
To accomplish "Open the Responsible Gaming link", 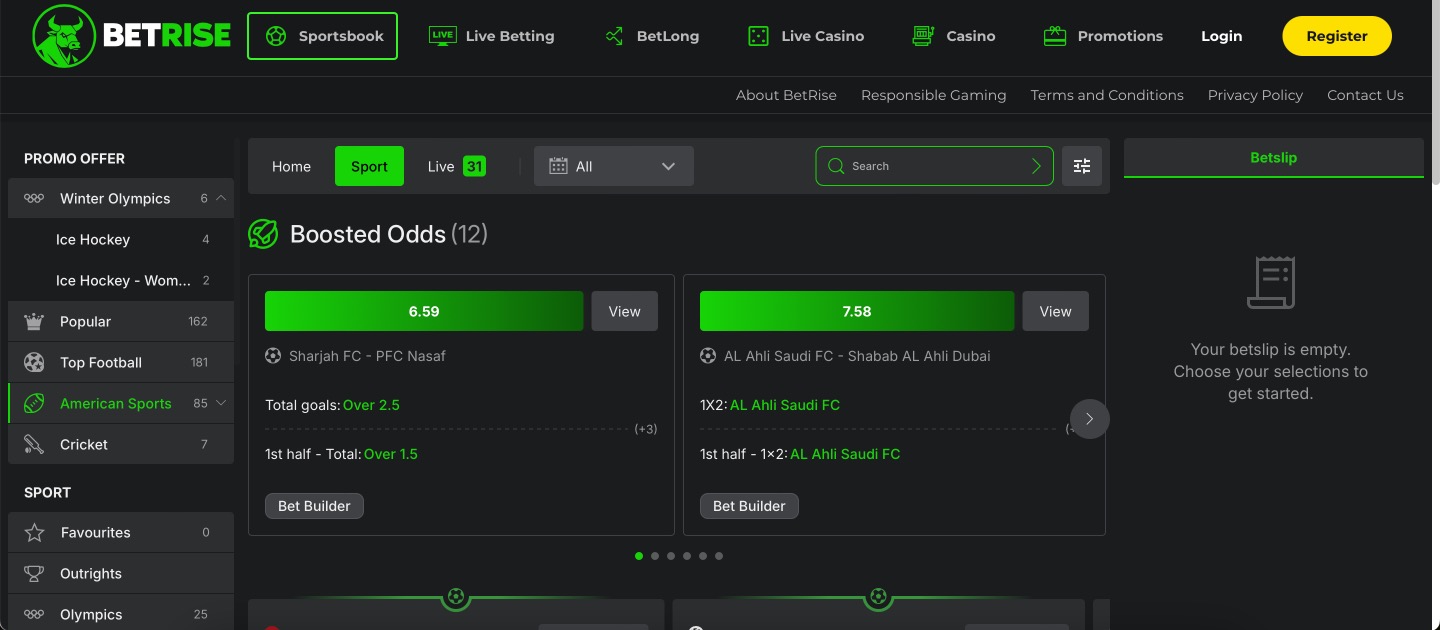I will tap(933, 95).
